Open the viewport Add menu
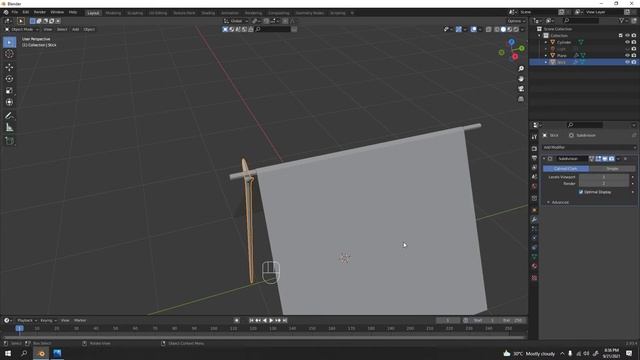Image resolution: width=640 pixels, height=360 pixels. point(76,29)
